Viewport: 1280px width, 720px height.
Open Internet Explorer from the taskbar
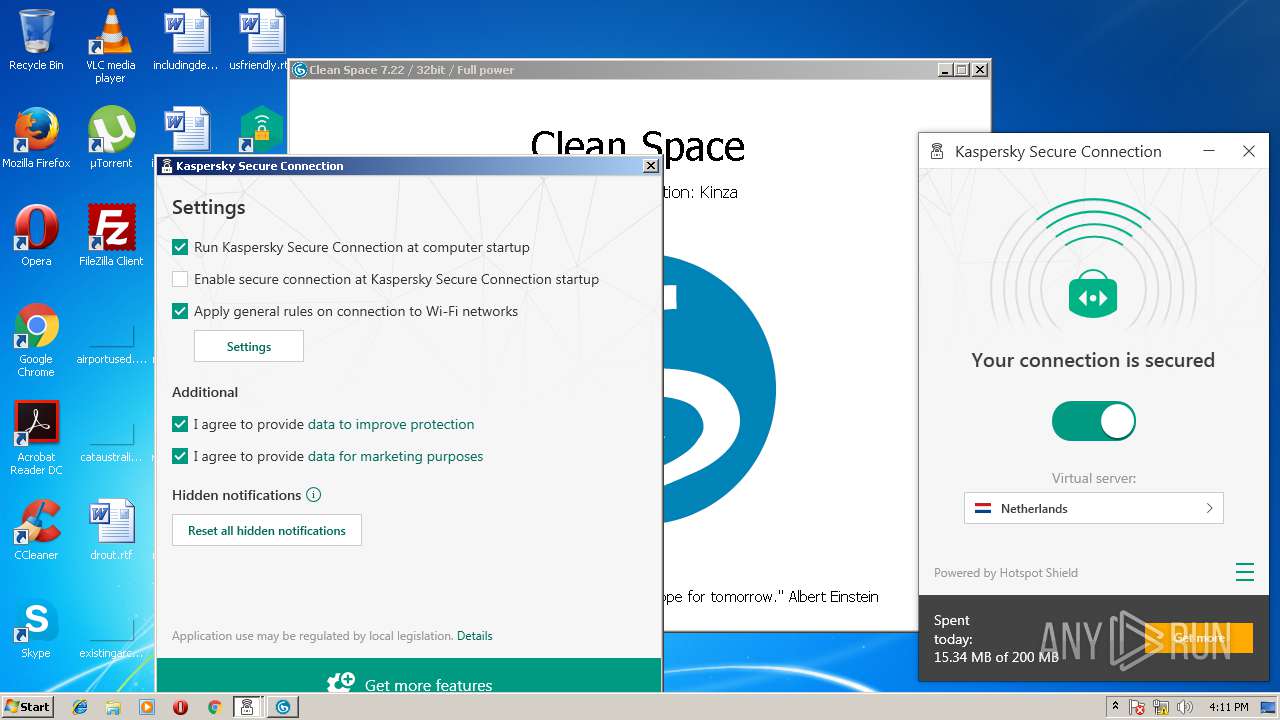pos(80,707)
